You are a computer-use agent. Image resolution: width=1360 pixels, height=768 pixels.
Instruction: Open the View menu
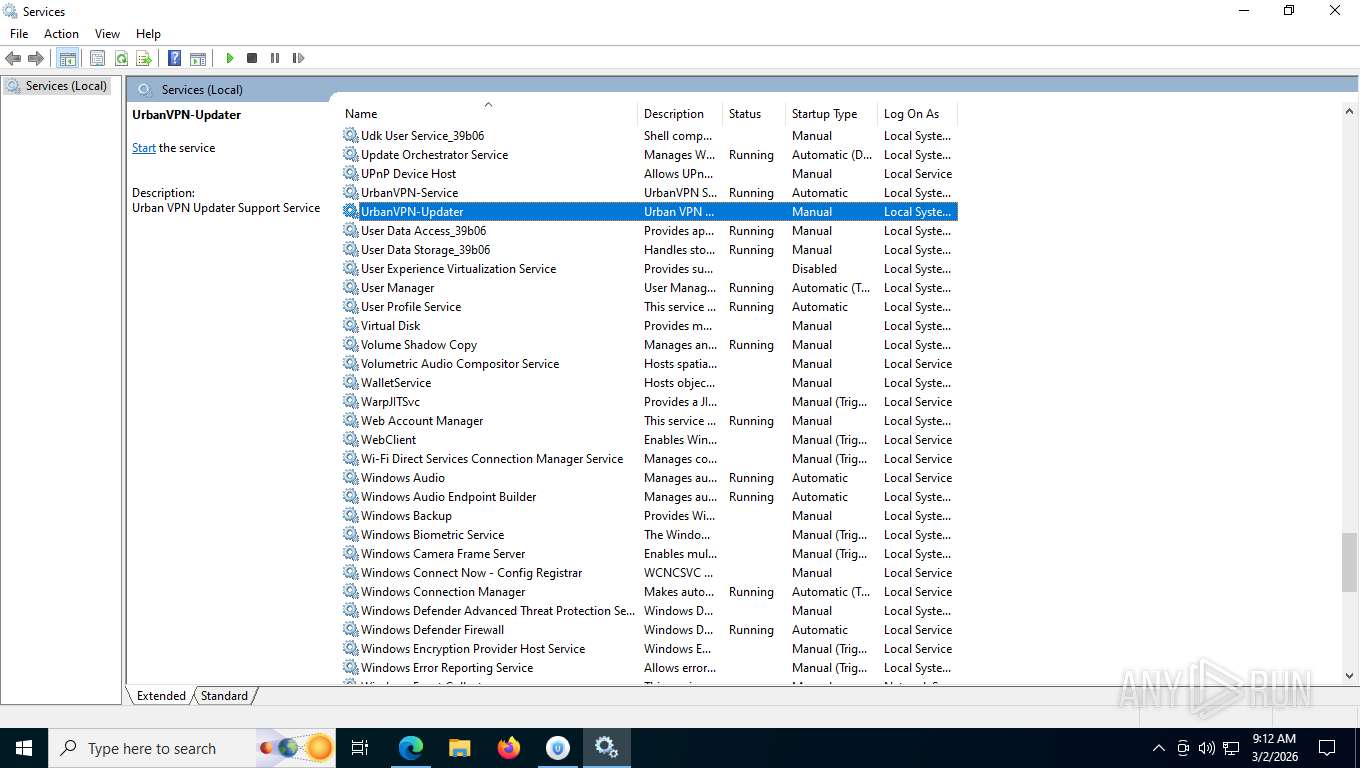[x=107, y=34]
